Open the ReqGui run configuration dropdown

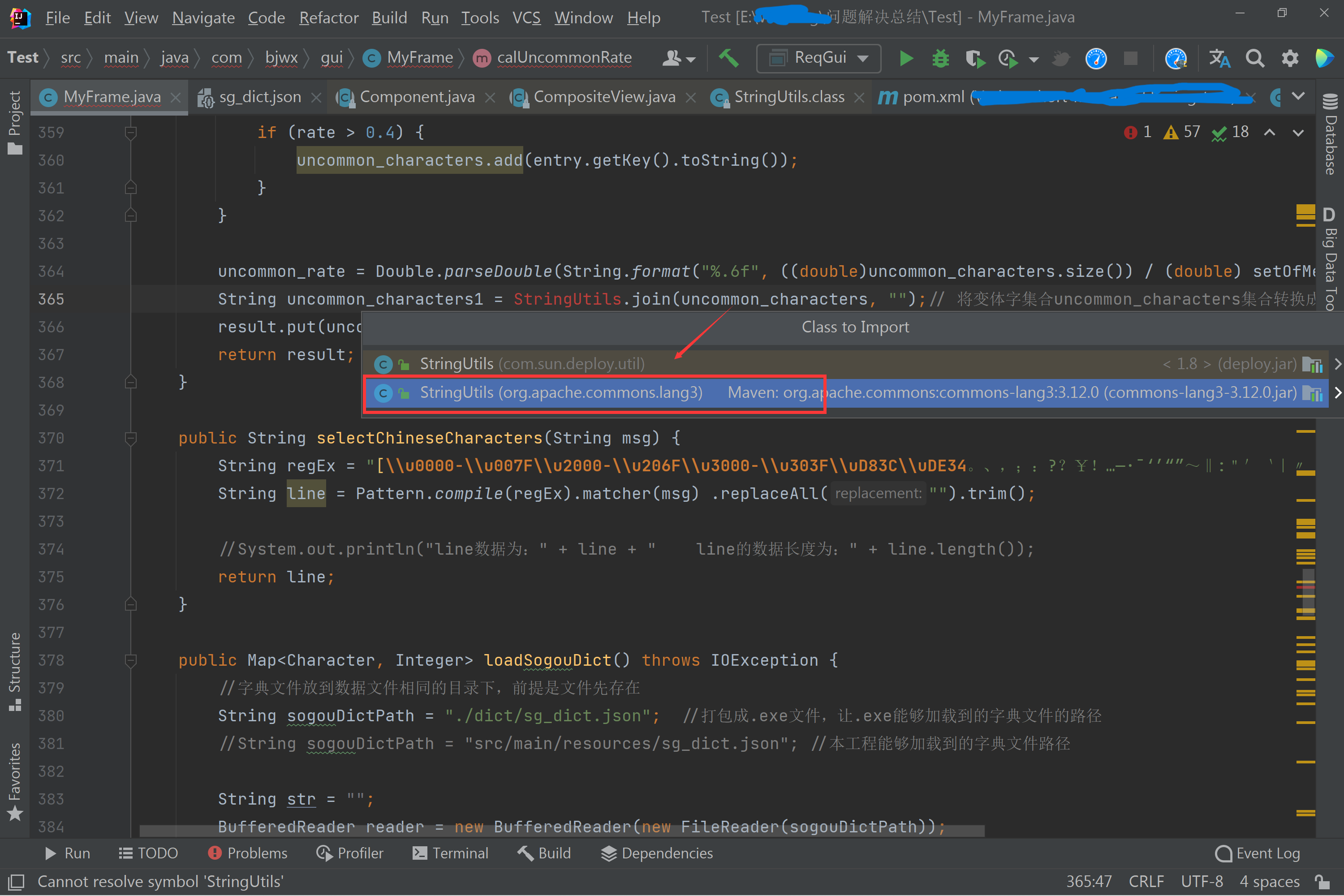tap(818, 58)
